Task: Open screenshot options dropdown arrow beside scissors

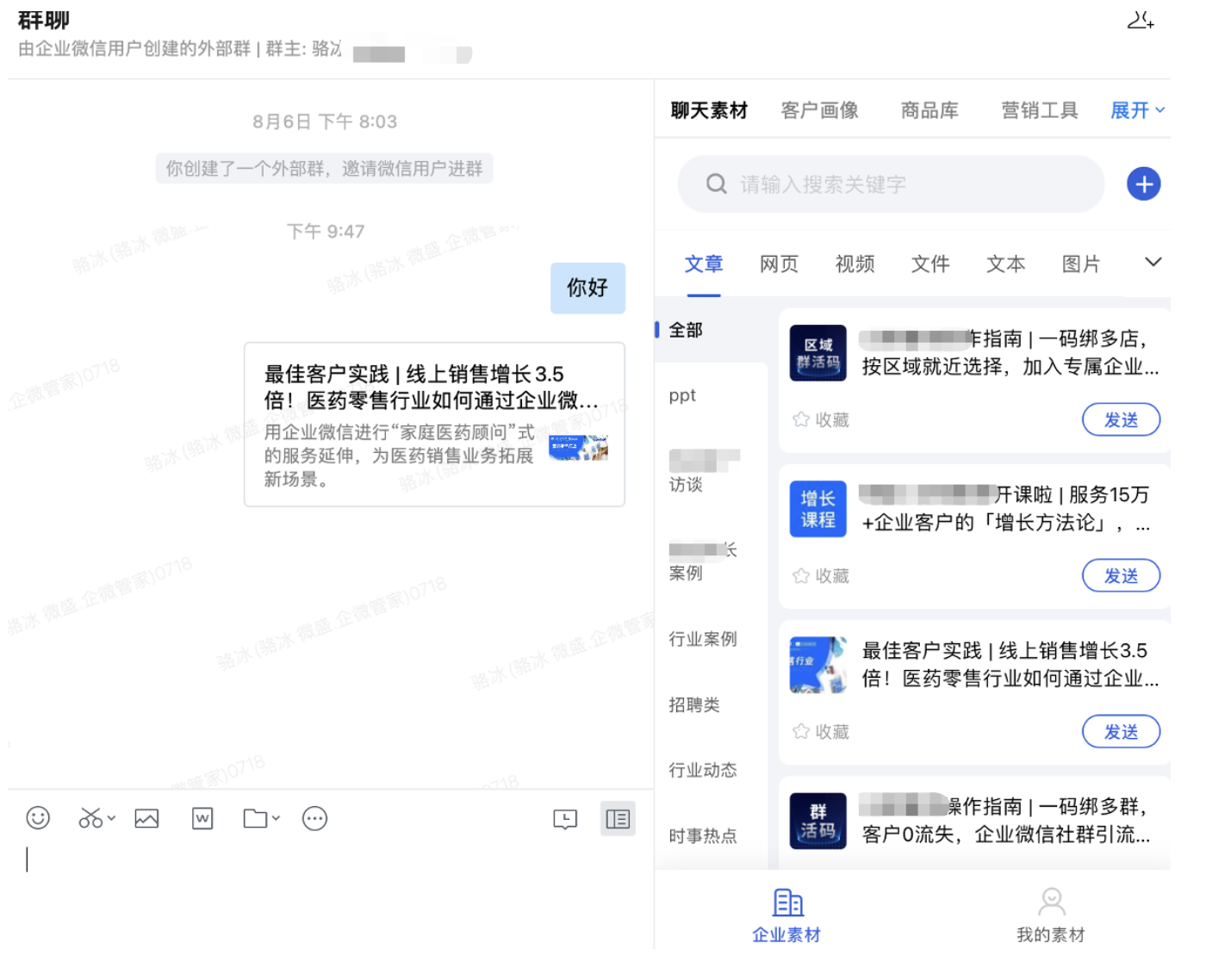Action: (x=111, y=818)
